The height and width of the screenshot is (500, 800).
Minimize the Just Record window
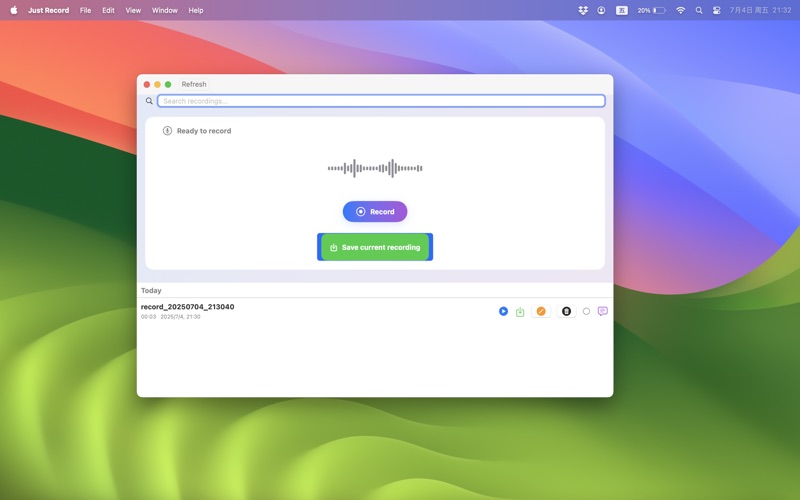point(157,84)
